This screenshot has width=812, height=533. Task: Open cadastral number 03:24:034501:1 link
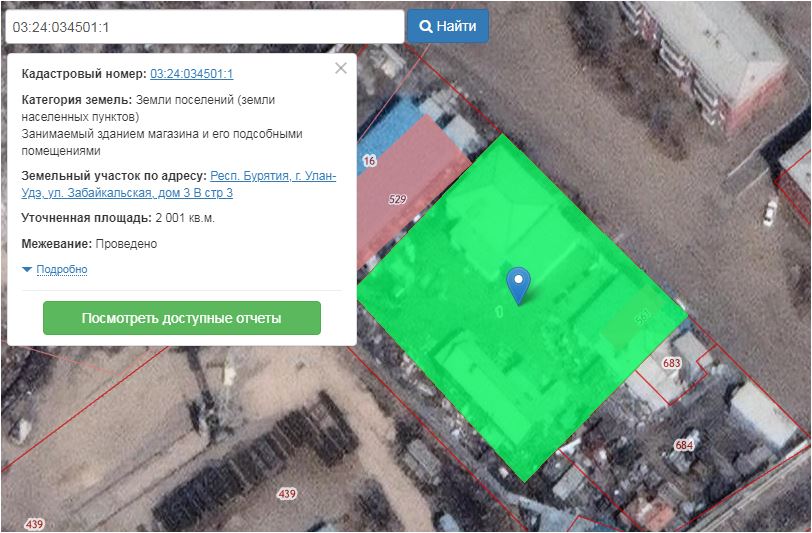coord(192,74)
